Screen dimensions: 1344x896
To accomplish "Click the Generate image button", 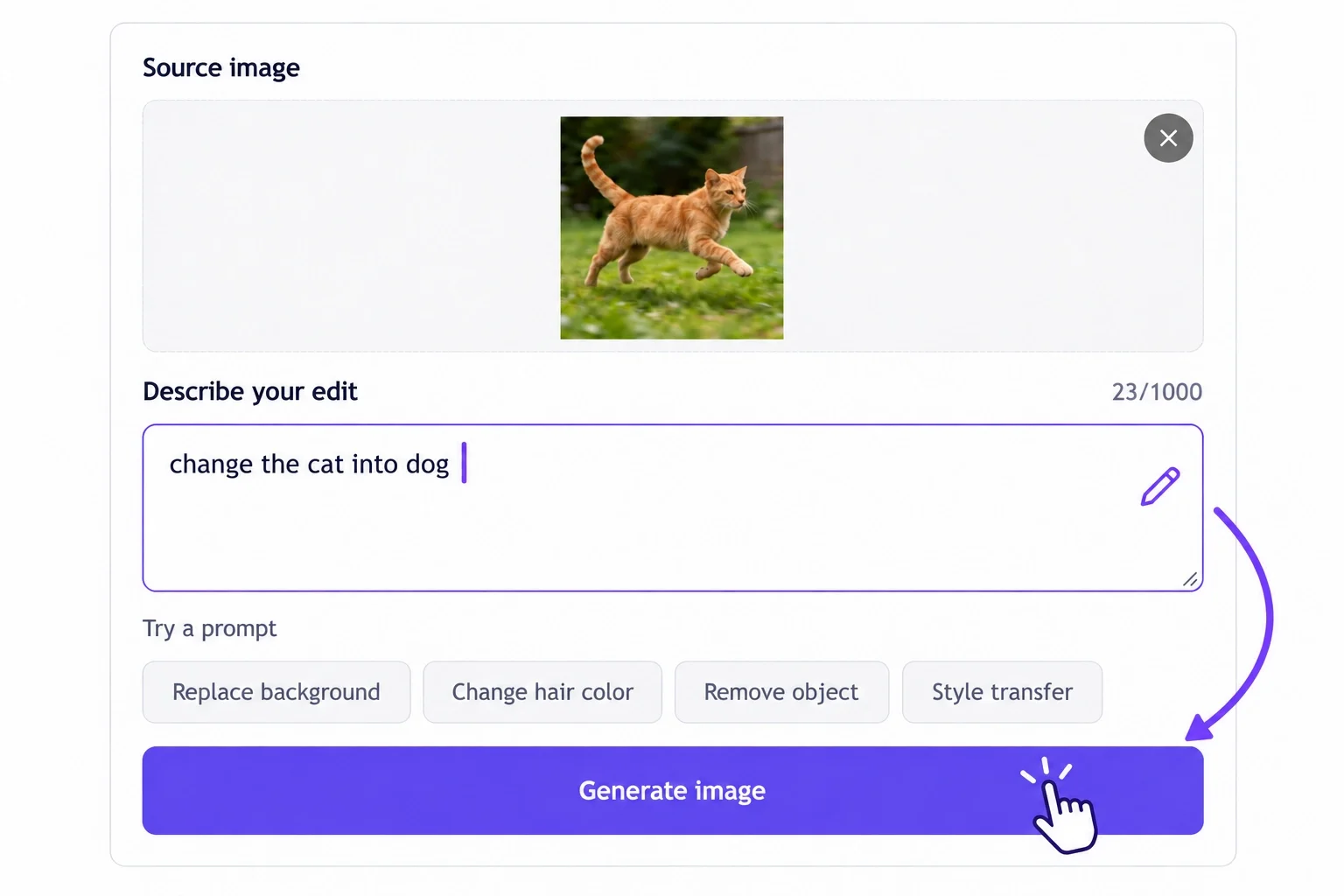I will 672,790.
